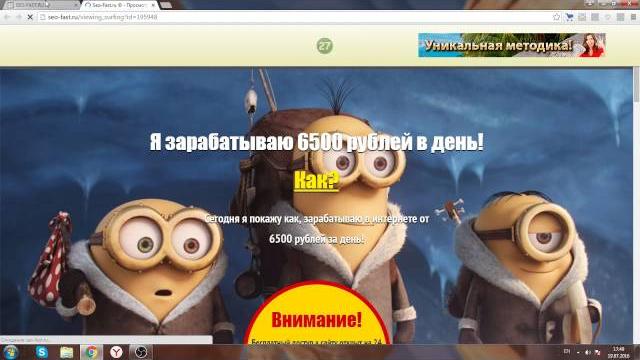Click the green countdown timer 27
The width and height of the screenshot is (640, 360).
(325, 46)
